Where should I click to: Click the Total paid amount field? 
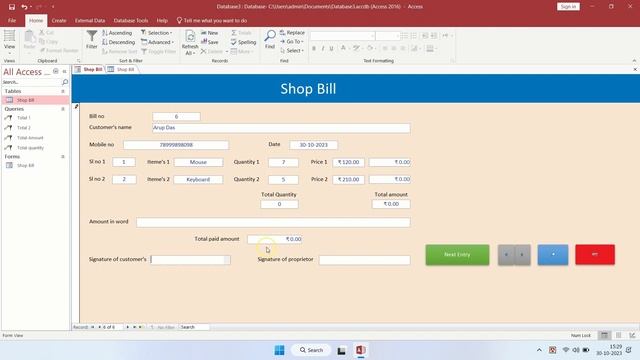point(275,239)
